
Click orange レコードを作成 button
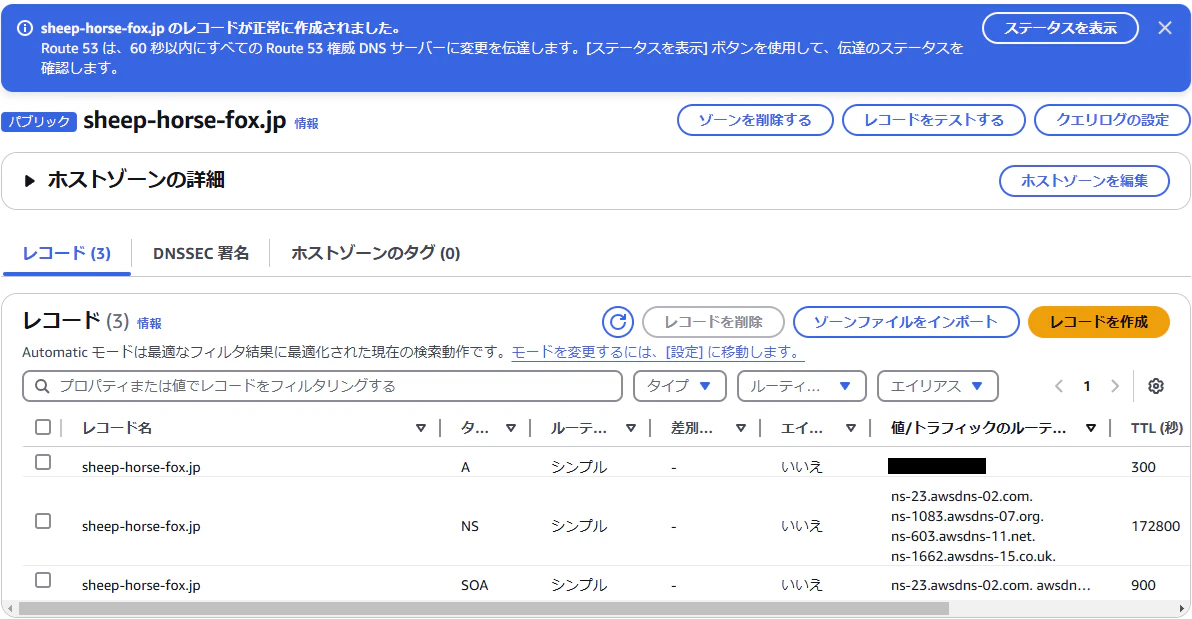point(1098,322)
